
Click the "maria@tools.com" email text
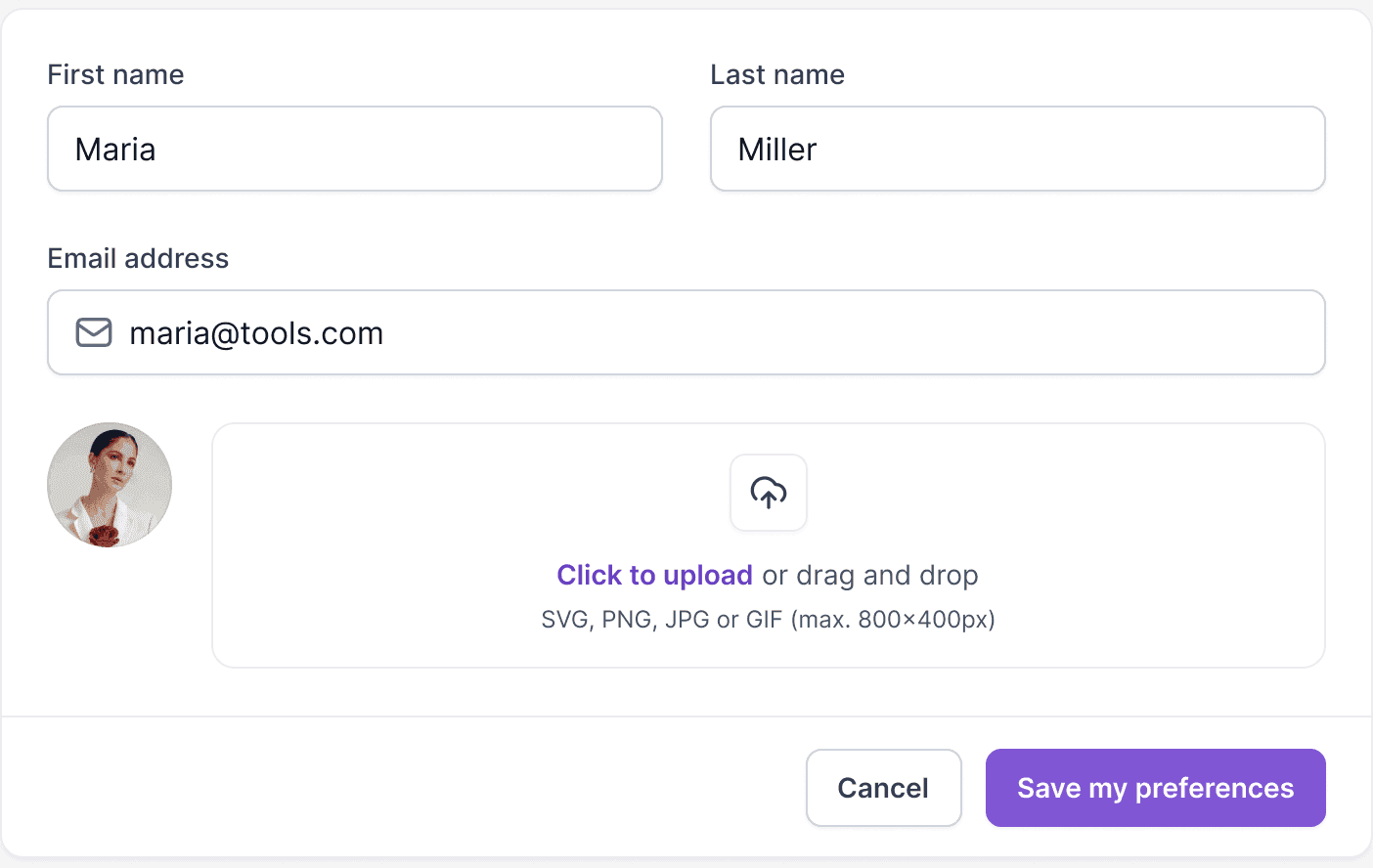click(x=256, y=333)
